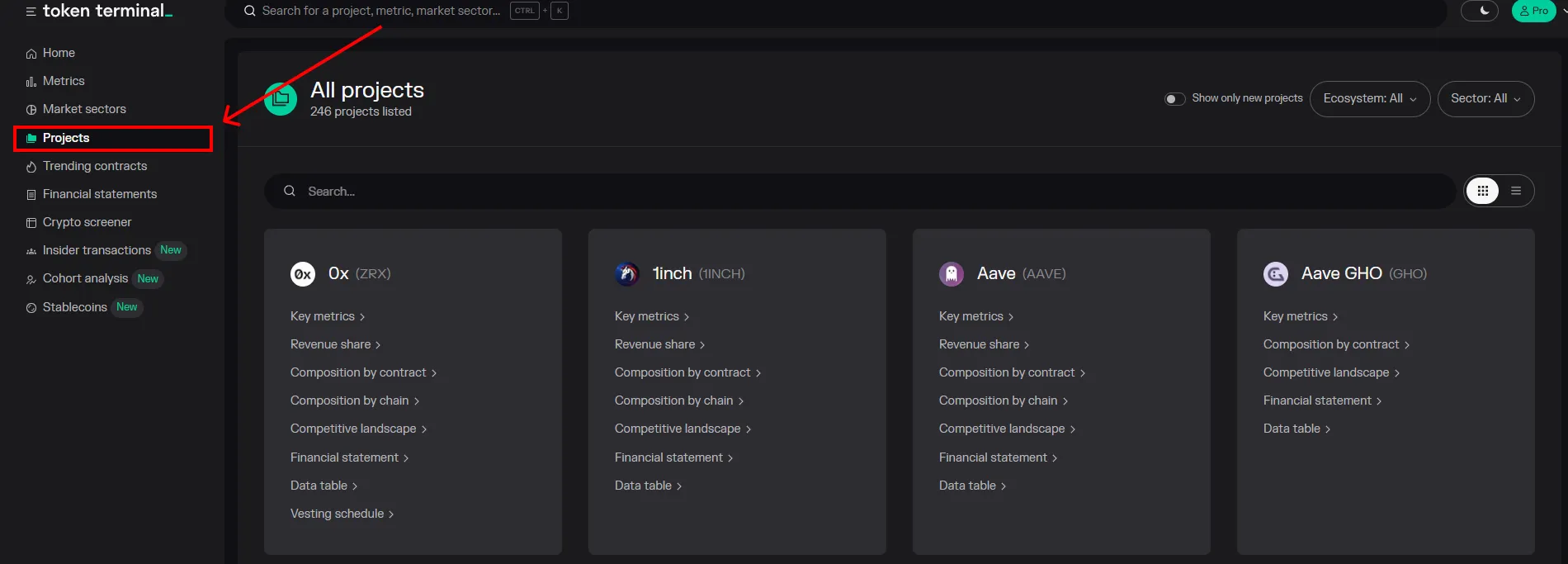The height and width of the screenshot is (564, 1568).
Task: Click the token terminal logo
Action: (x=107, y=11)
